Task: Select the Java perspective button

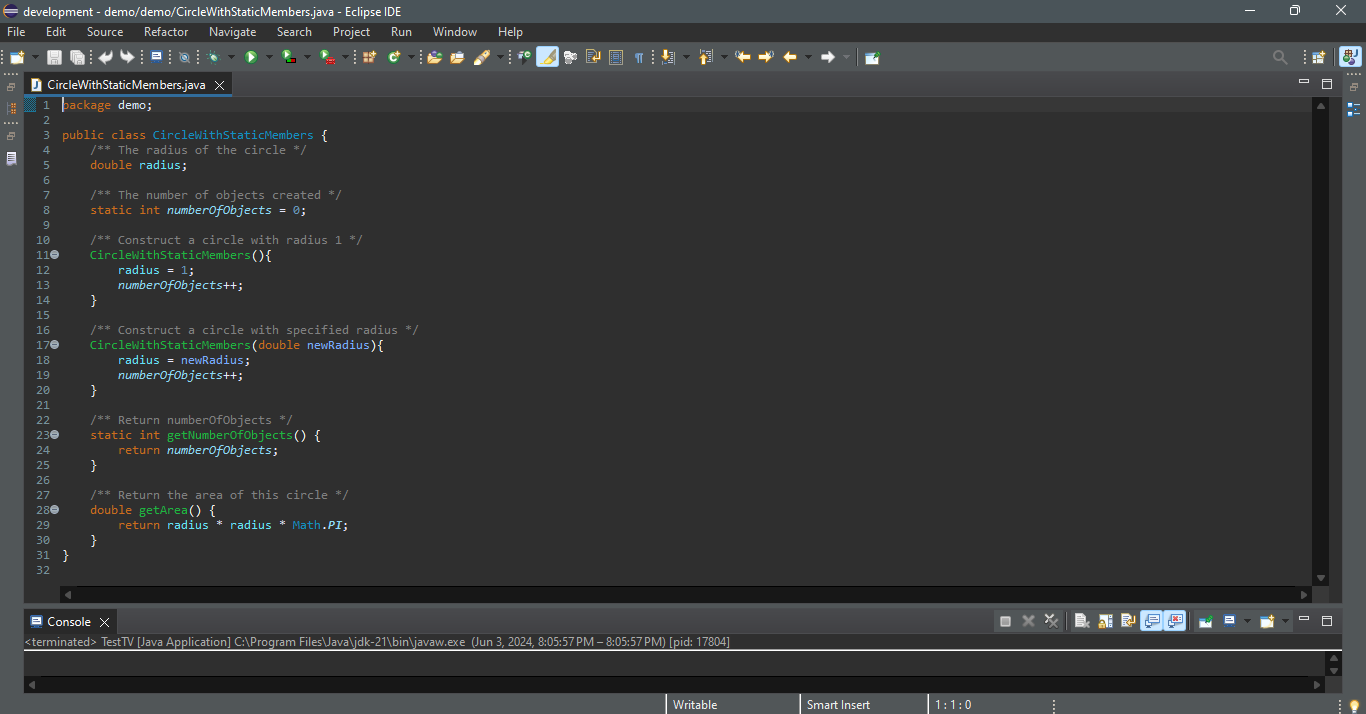Action: pos(1350,57)
